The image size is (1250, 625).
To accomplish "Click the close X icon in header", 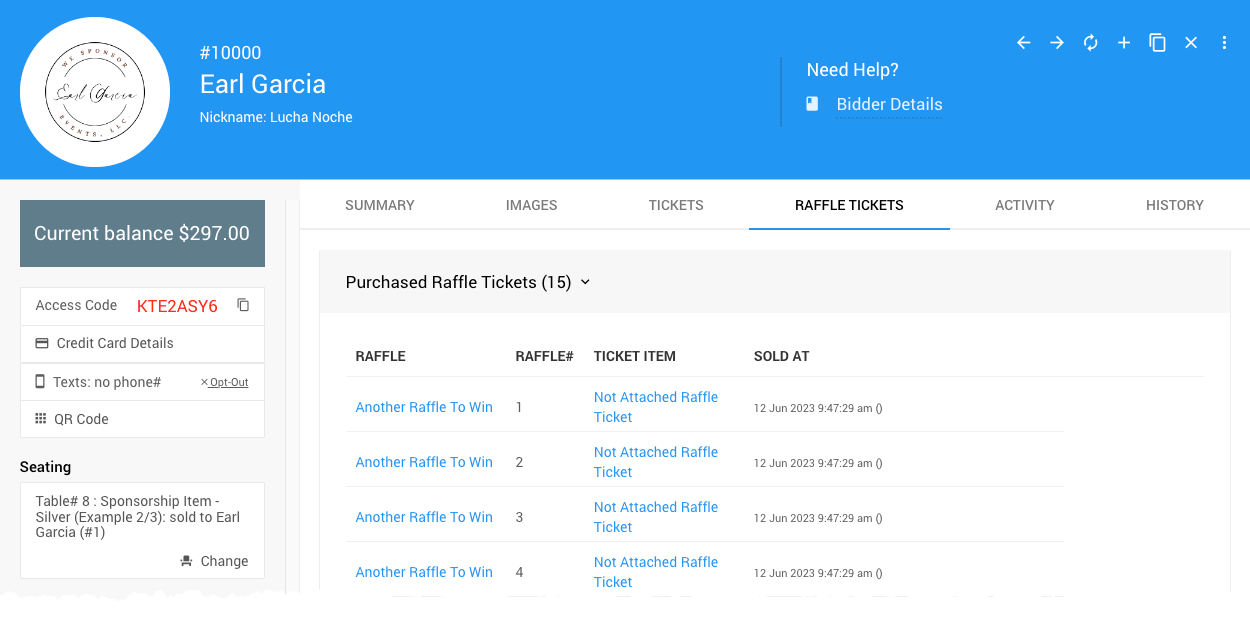I will point(1191,43).
